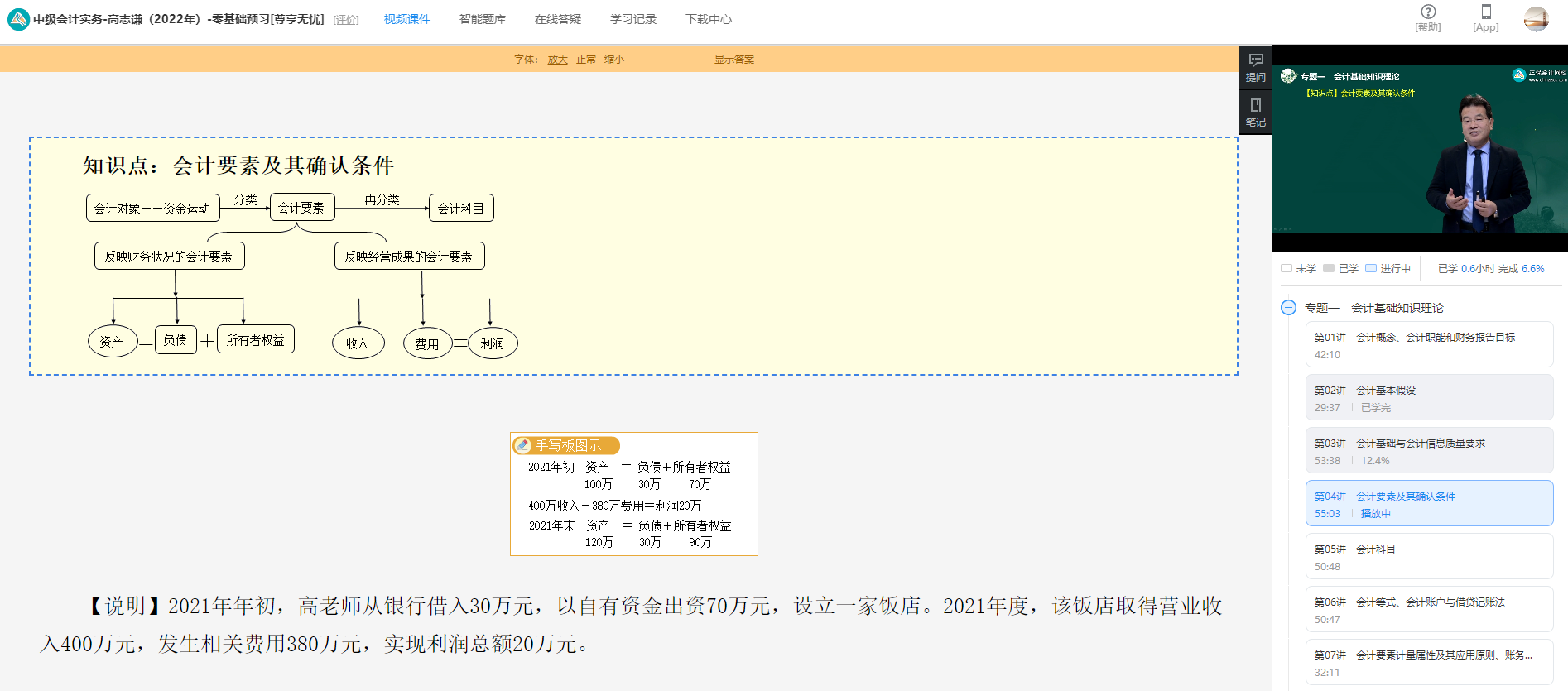Set font size to 正常
Viewport: 1568px width, 691px height.
[x=586, y=60]
